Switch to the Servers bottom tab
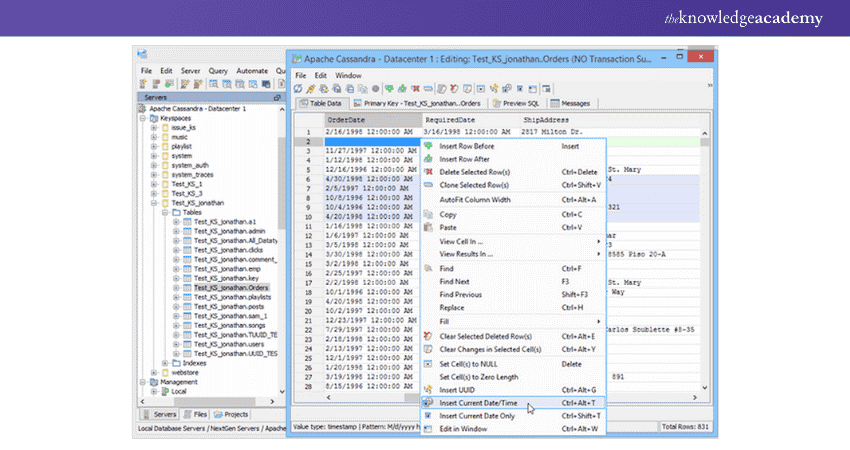The width and height of the screenshot is (850, 450). coord(159,414)
